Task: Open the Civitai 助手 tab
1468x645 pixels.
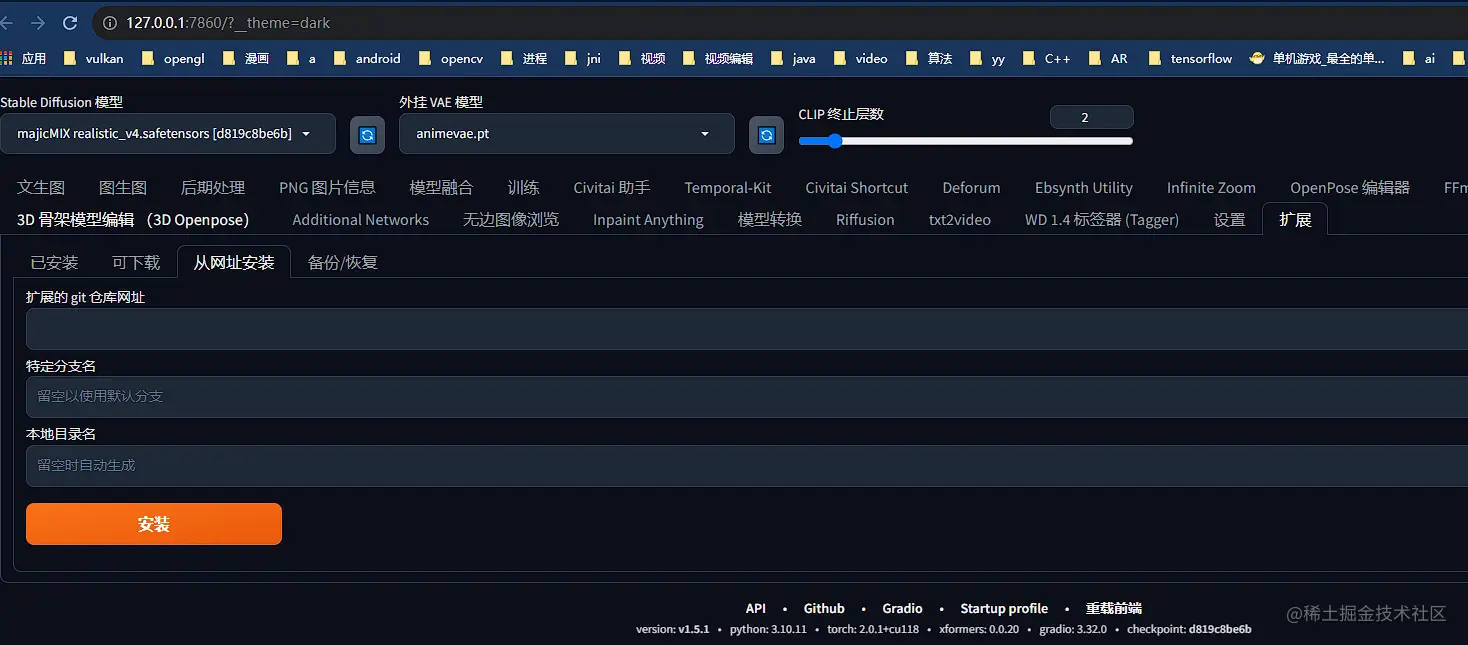Action: (612, 188)
